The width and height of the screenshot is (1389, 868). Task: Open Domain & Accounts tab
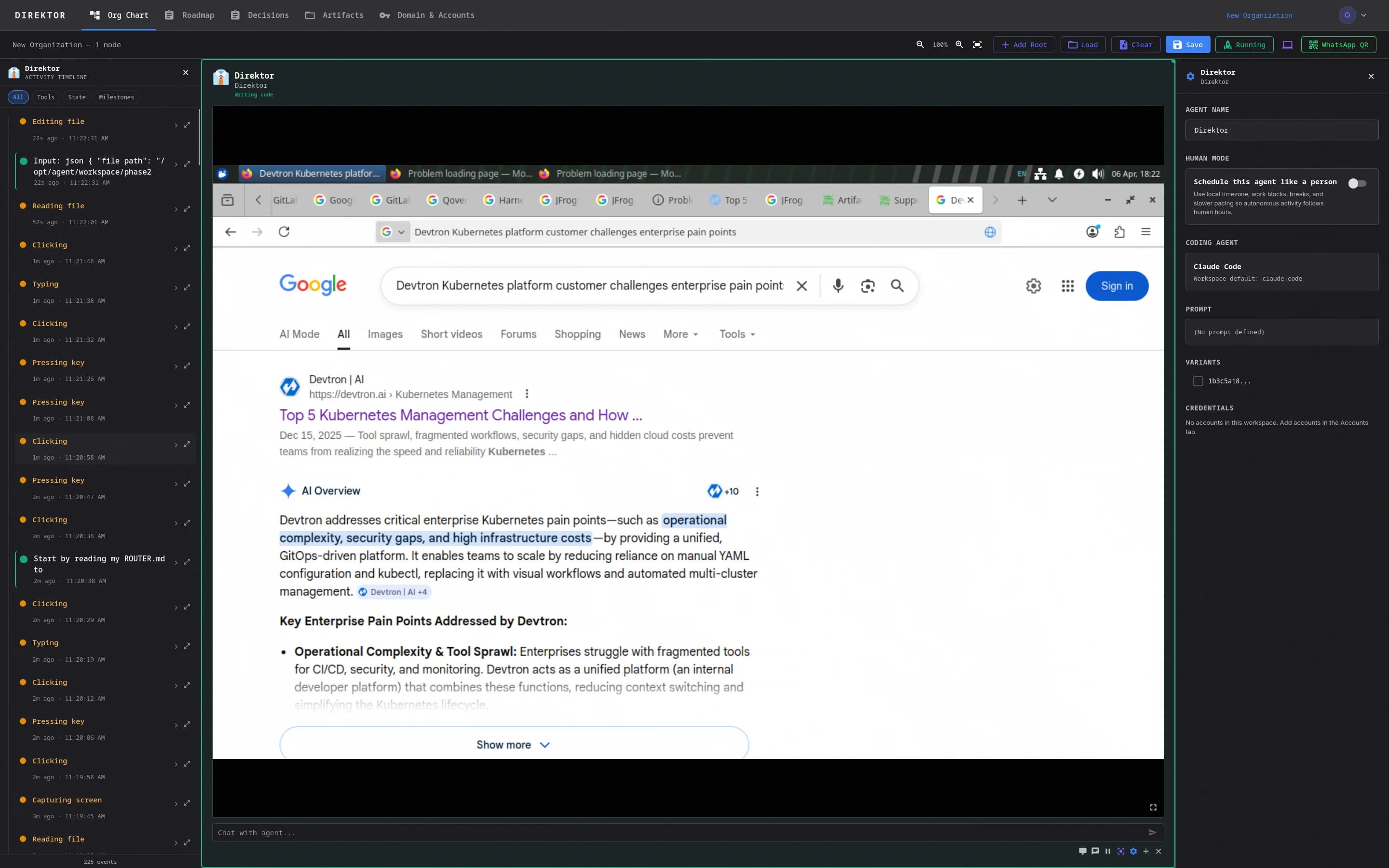click(427, 15)
